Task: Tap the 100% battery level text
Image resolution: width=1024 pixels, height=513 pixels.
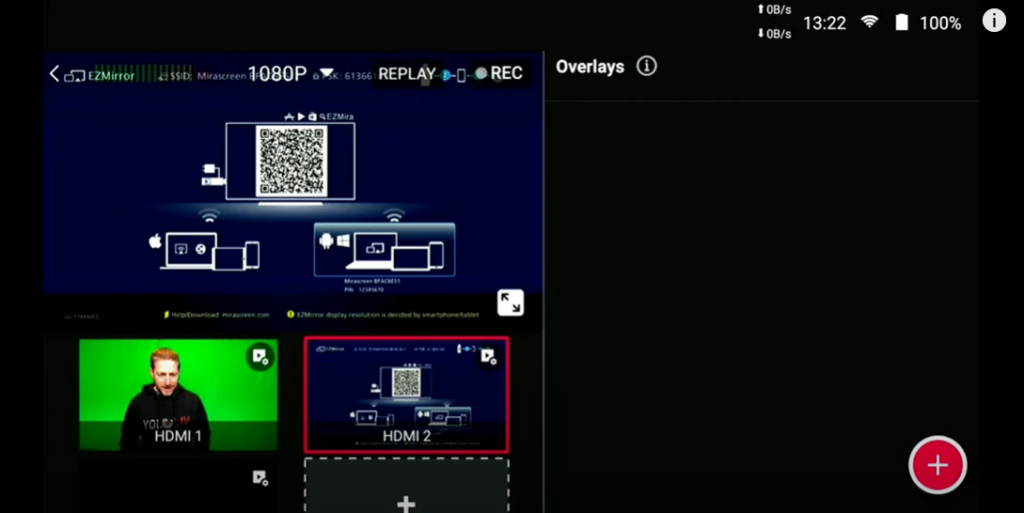Action: [x=940, y=23]
